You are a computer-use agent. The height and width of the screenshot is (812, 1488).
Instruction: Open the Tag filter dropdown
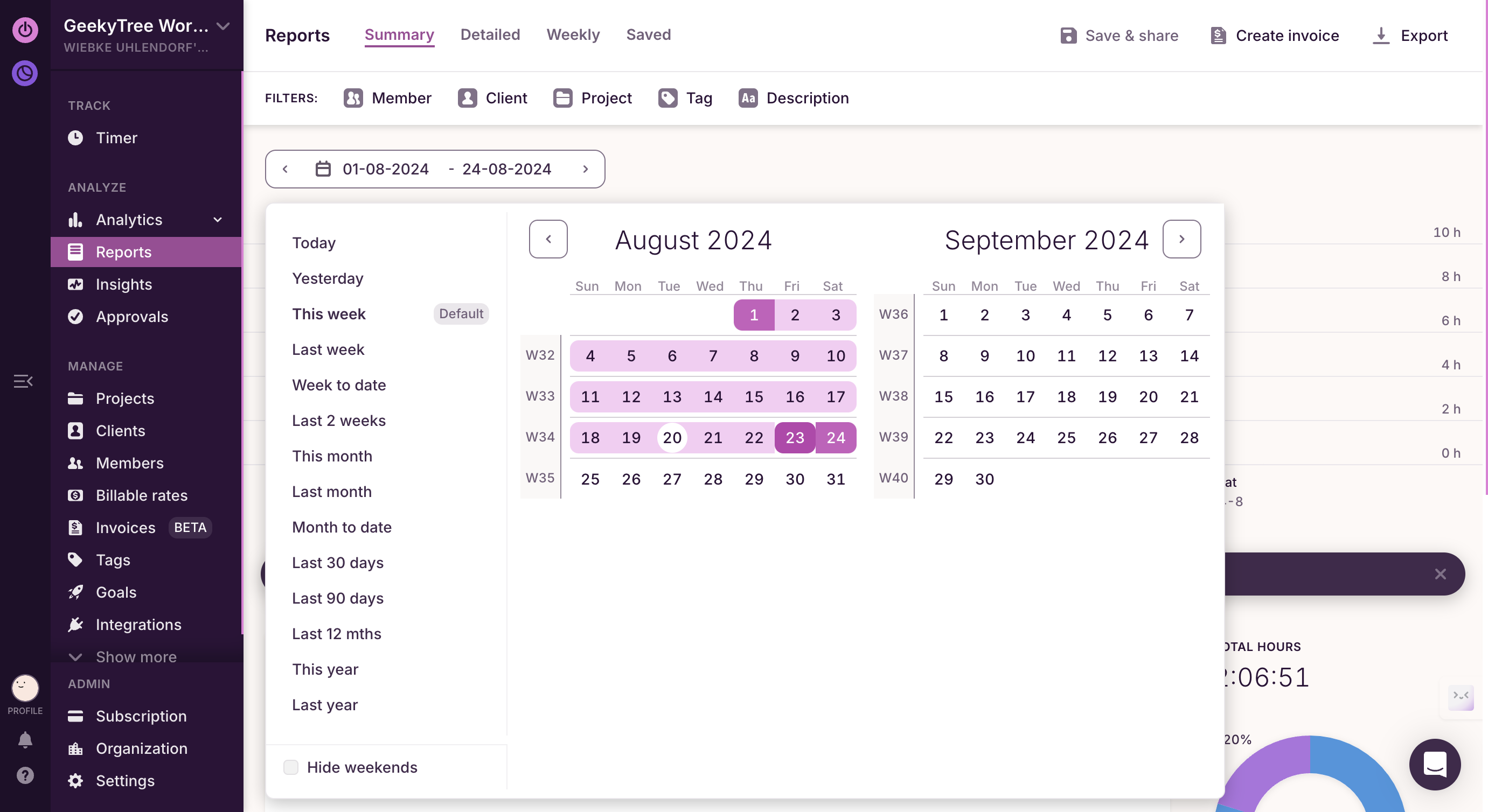(x=685, y=98)
